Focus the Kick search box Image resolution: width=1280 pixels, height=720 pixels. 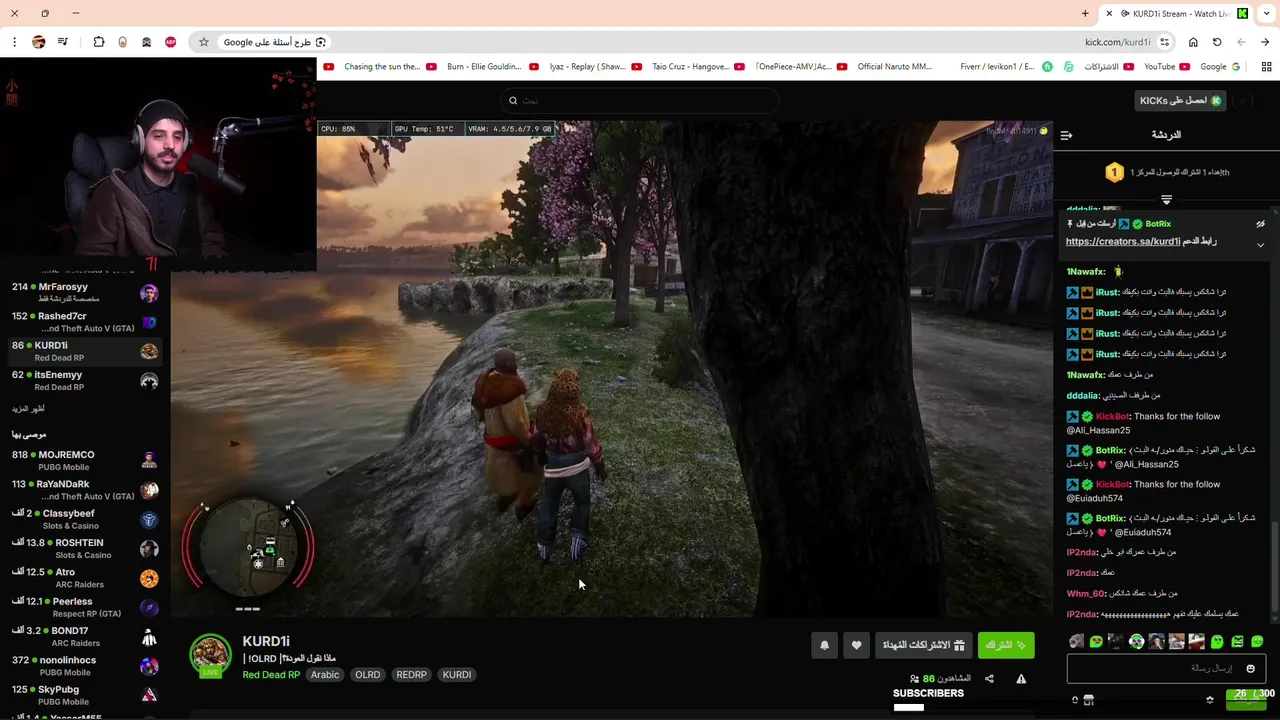point(640,100)
